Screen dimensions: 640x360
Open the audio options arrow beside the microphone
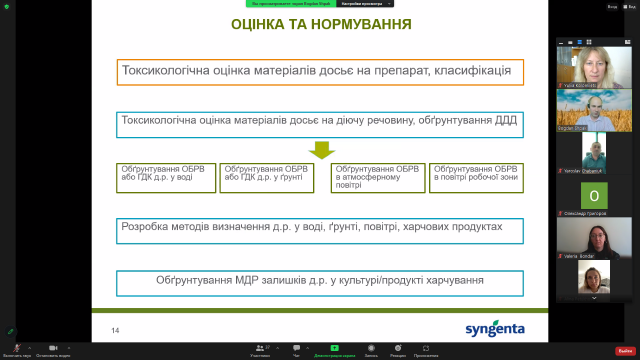[29, 348]
